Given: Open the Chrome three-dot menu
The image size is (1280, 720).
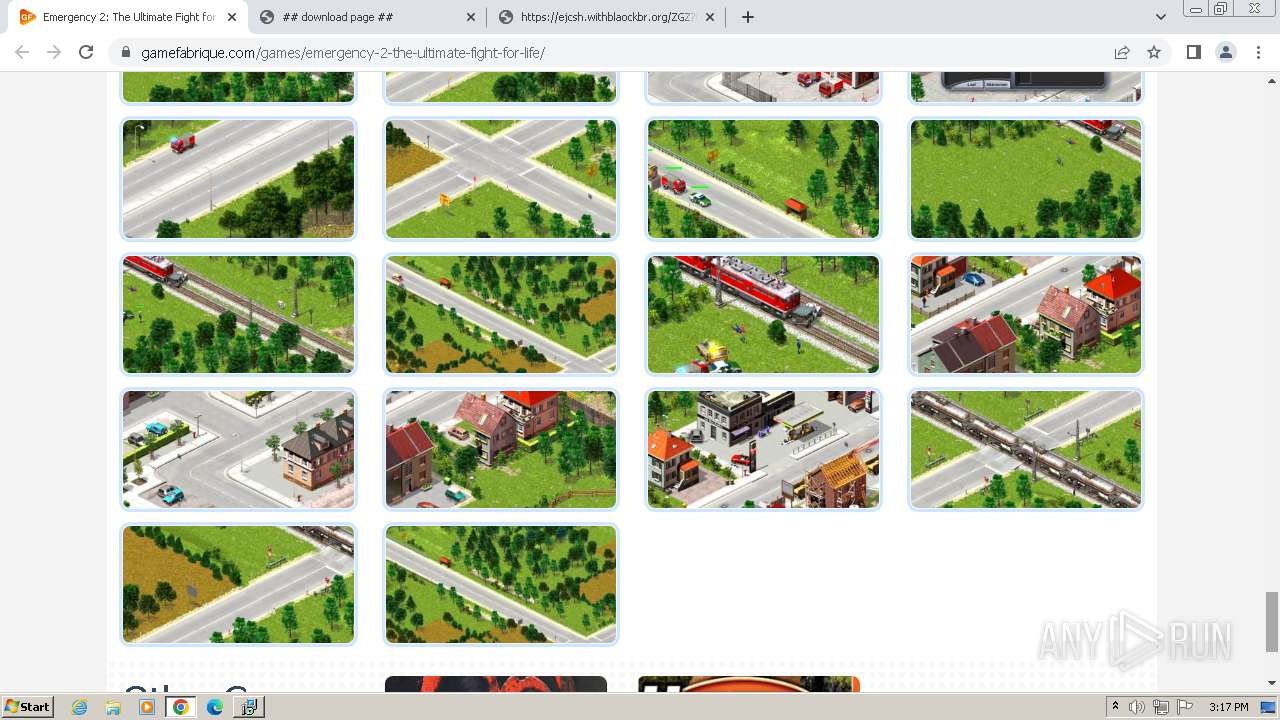Looking at the screenshot, I should click(1258, 52).
